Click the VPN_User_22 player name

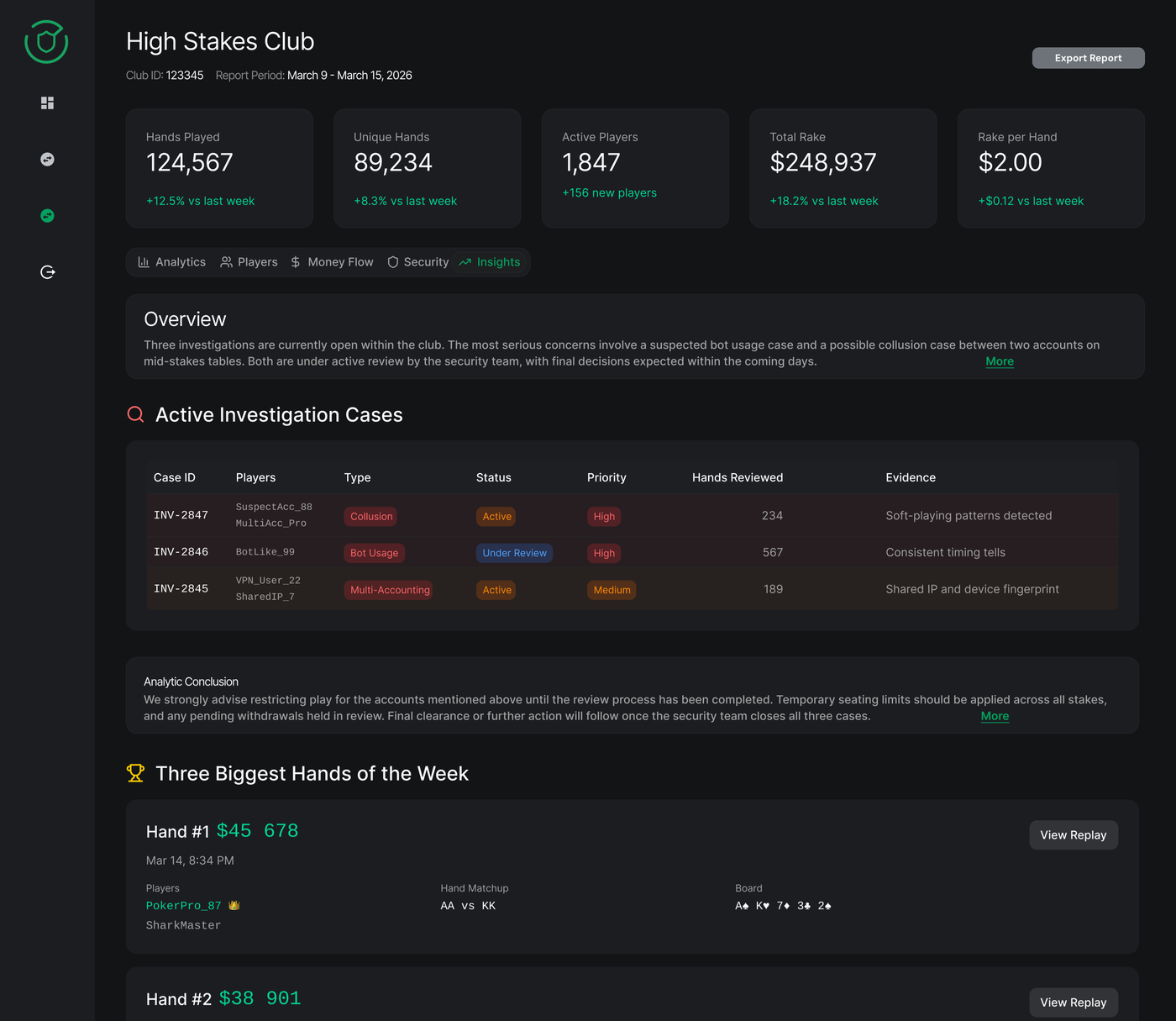point(268,581)
